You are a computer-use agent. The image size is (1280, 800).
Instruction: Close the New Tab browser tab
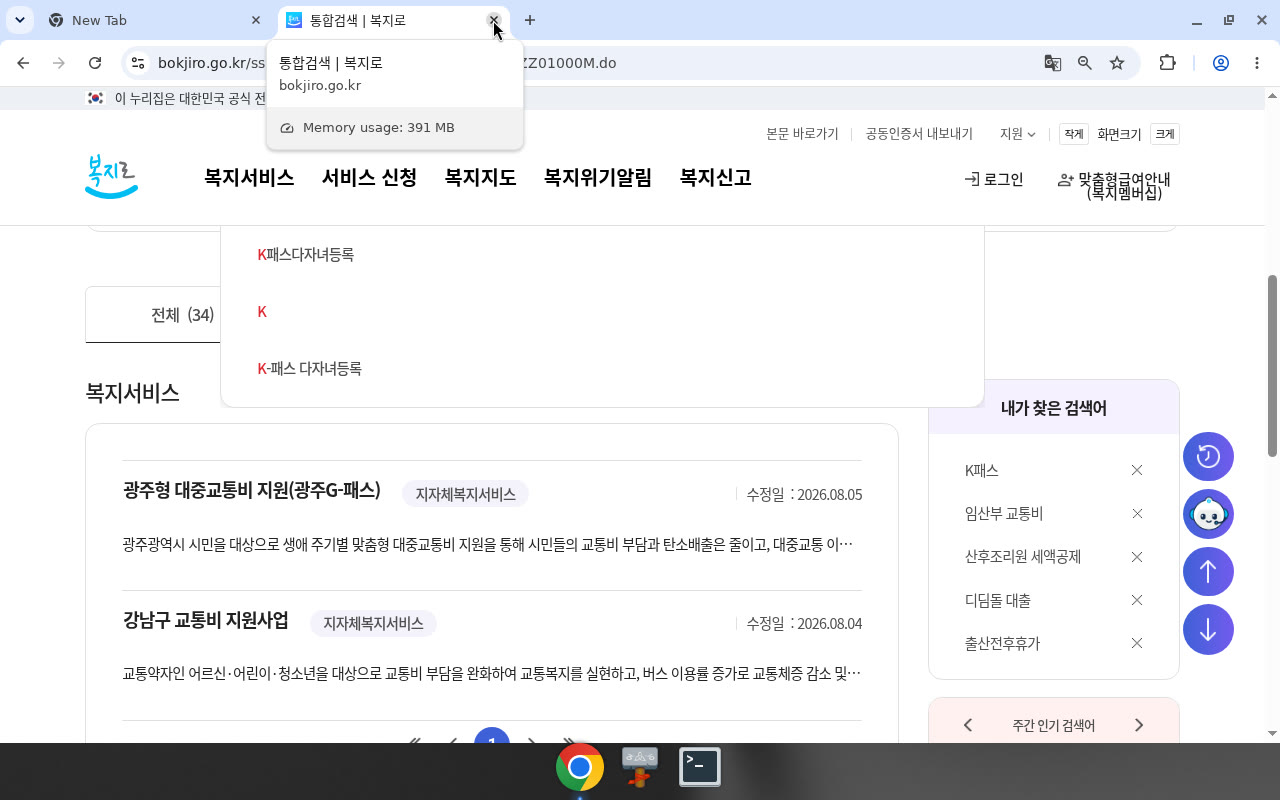256,20
